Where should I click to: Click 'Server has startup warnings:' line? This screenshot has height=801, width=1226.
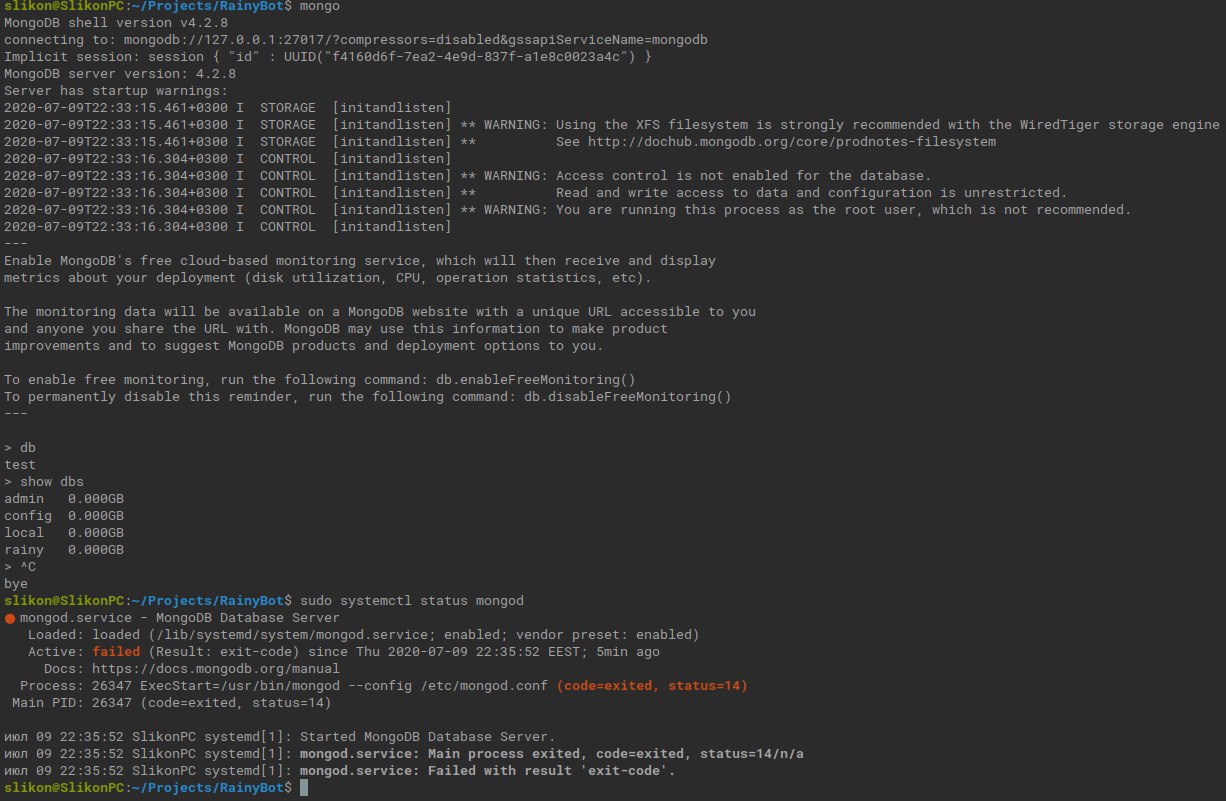coord(116,91)
